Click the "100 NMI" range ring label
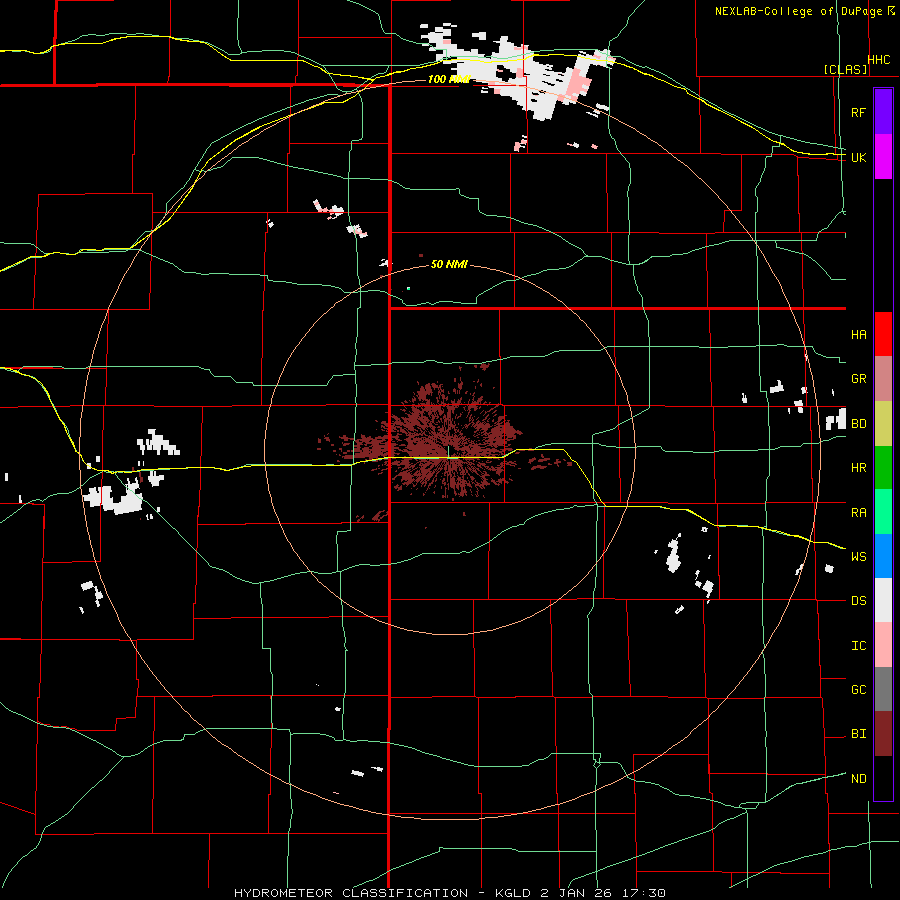This screenshot has width=900, height=900. [x=449, y=79]
